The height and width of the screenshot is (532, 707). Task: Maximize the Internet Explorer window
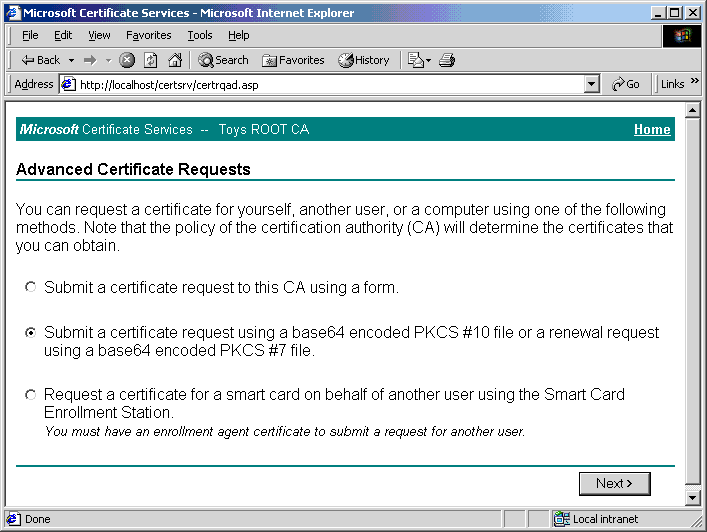click(674, 13)
